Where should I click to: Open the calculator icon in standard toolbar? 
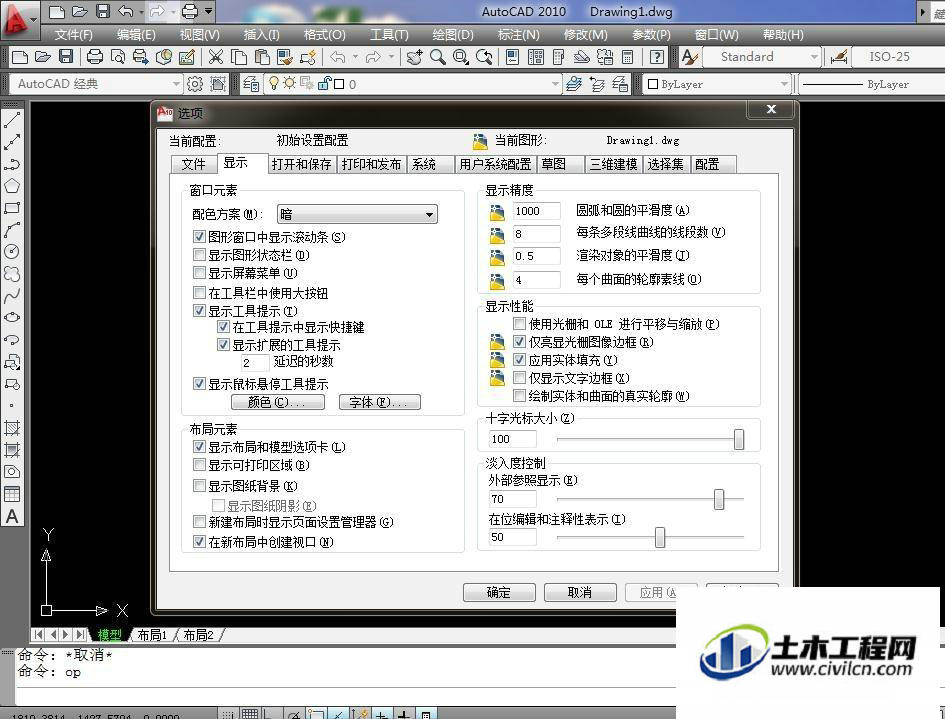(627, 57)
